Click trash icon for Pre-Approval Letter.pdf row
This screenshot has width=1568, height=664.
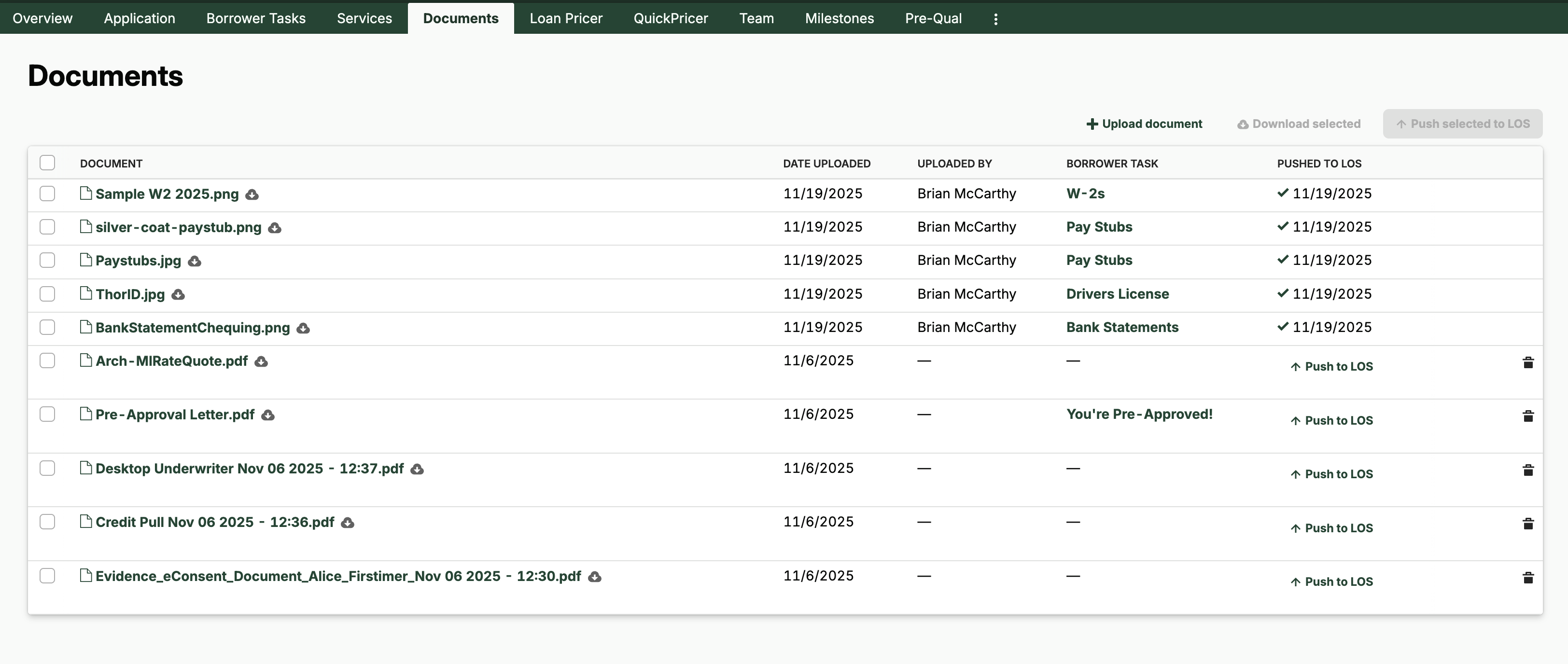pyautogui.click(x=1528, y=416)
